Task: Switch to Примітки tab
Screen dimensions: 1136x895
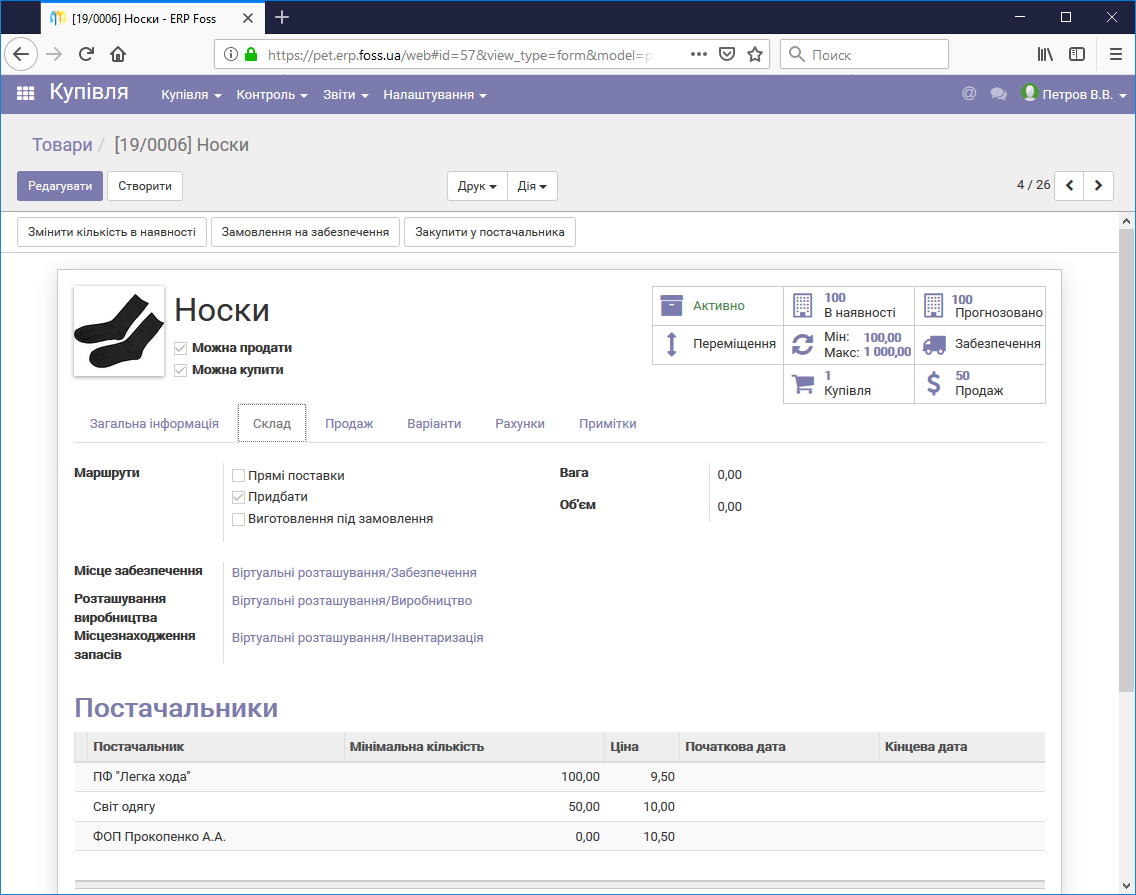Action: [x=607, y=424]
